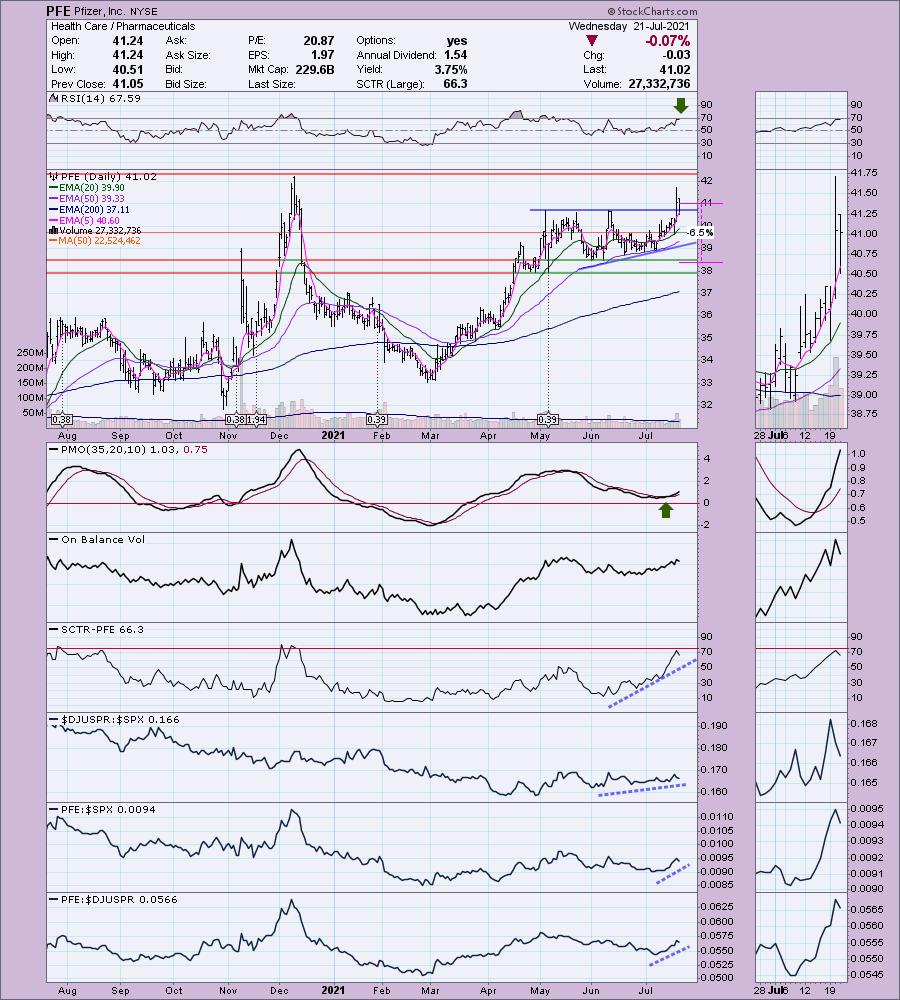Click the red down-triangle change indicator
This screenshot has height=1000, width=900.
click(x=591, y=41)
